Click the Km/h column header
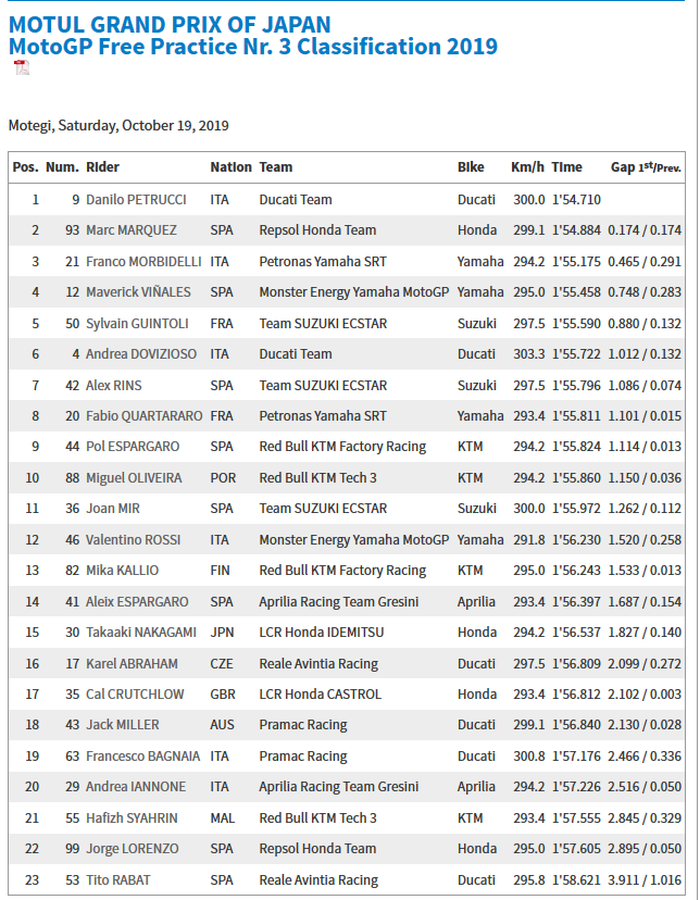 point(527,167)
